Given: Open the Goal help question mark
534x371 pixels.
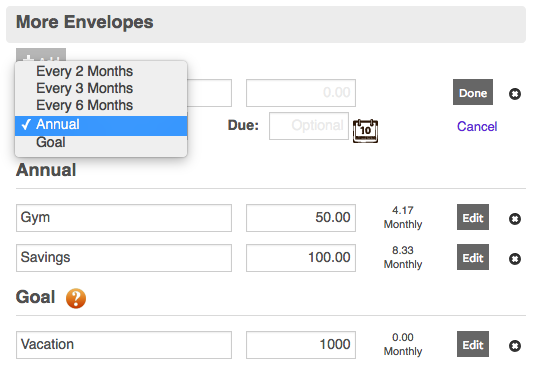Looking at the screenshot, I should (76, 298).
